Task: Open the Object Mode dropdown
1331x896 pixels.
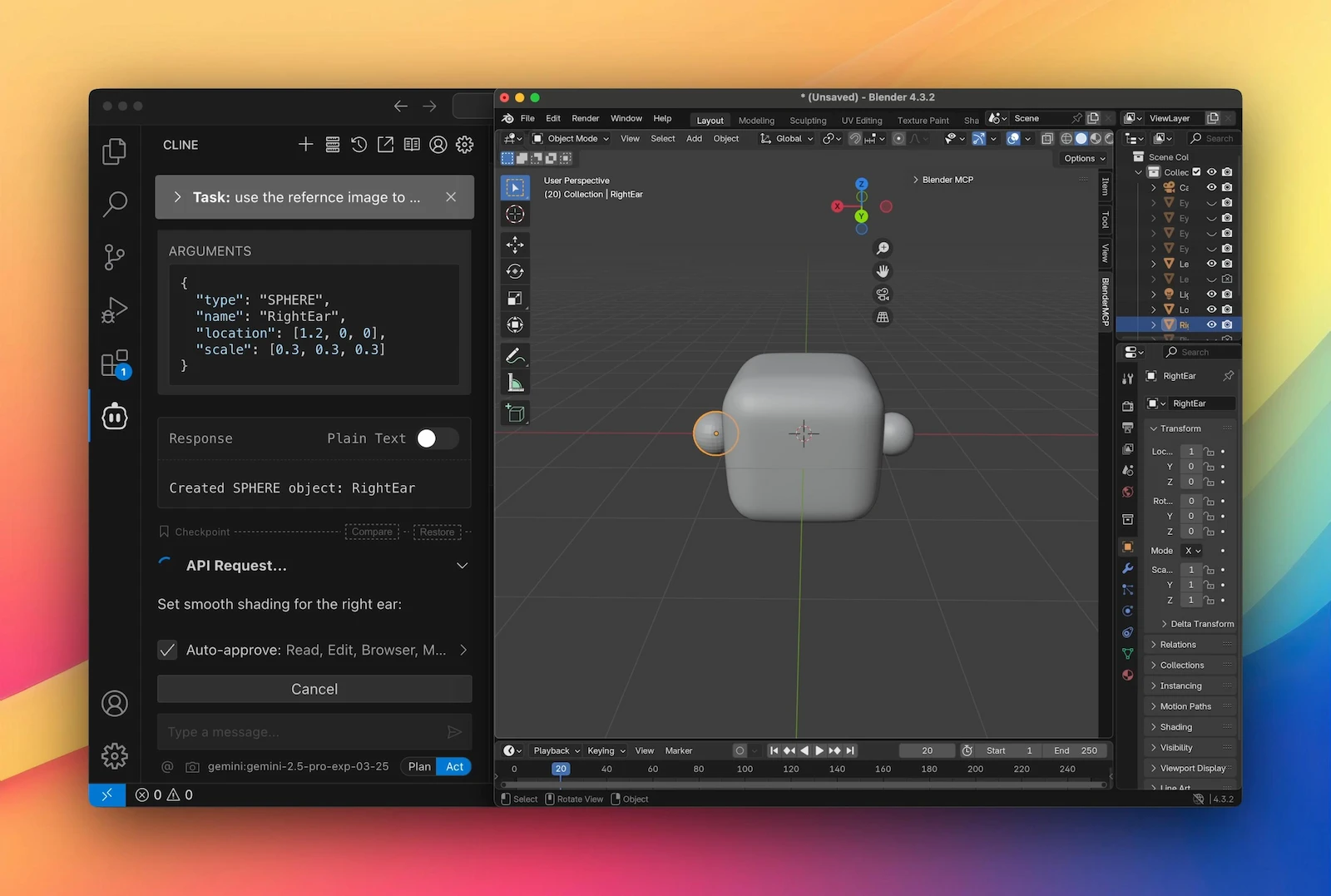Action: (x=571, y=139)
